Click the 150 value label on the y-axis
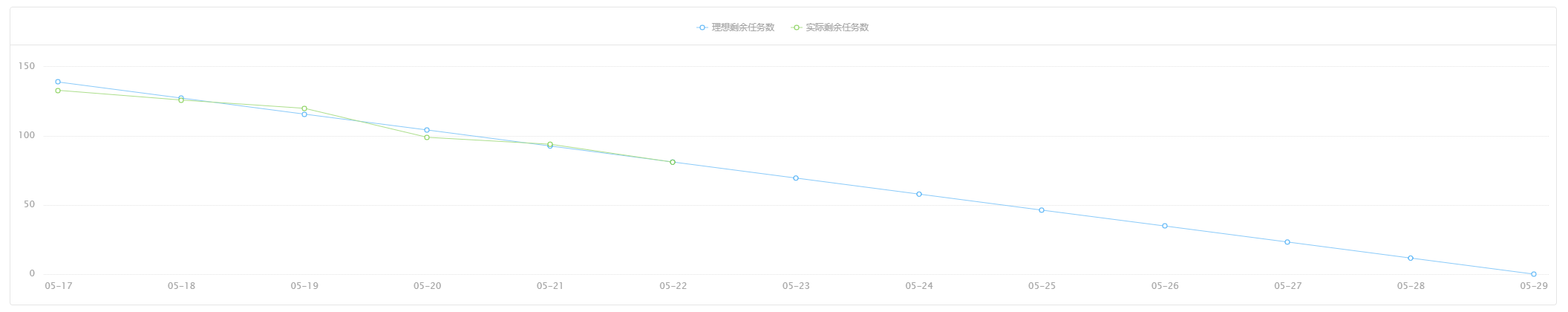Image resolution: width=1568 pixels, height=312 pixels. click(27, 66)
